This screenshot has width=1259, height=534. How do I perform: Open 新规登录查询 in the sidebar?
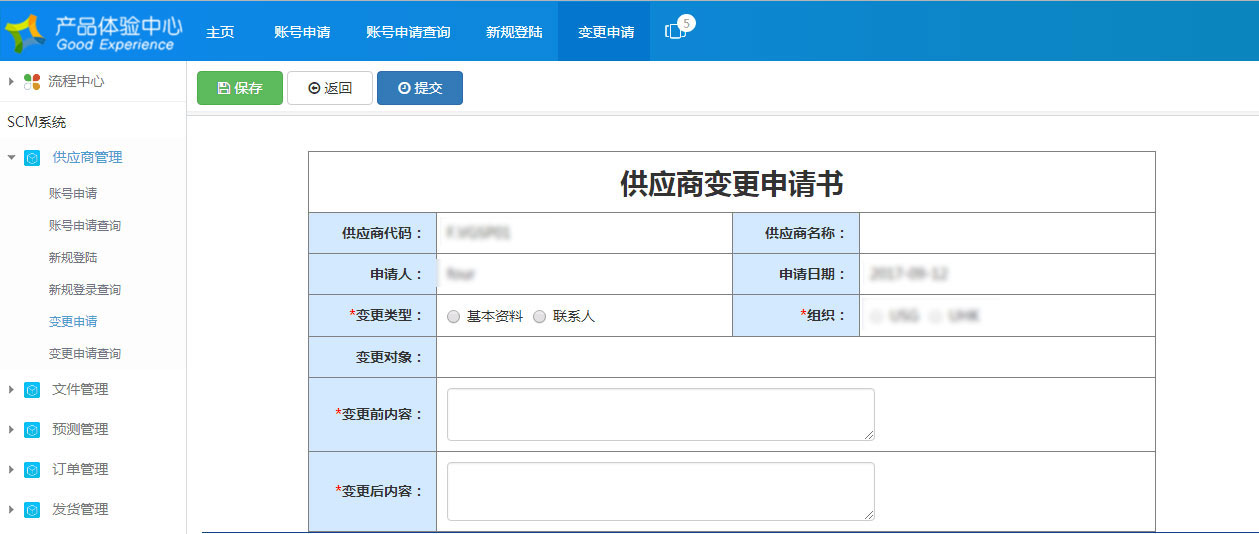85,290
